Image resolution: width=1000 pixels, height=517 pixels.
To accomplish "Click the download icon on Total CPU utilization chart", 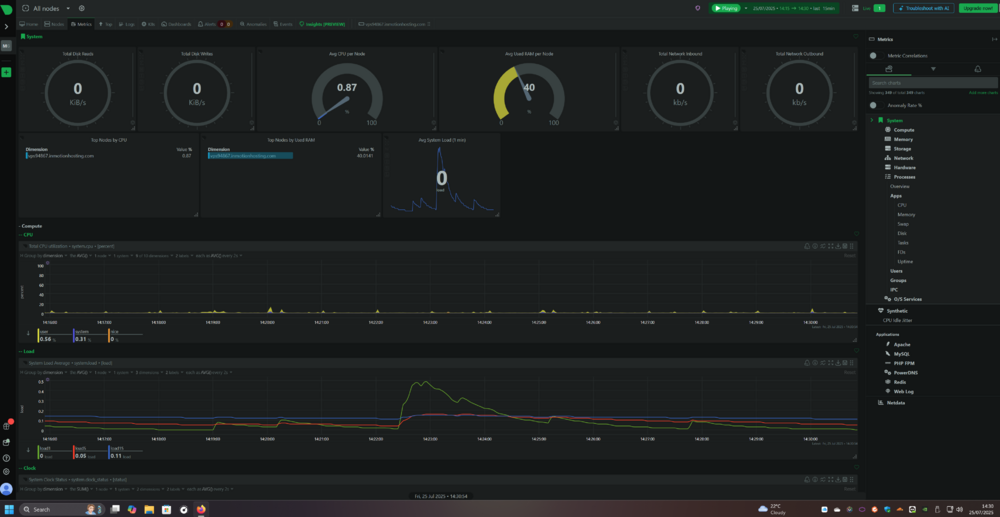I will (838, 246).
